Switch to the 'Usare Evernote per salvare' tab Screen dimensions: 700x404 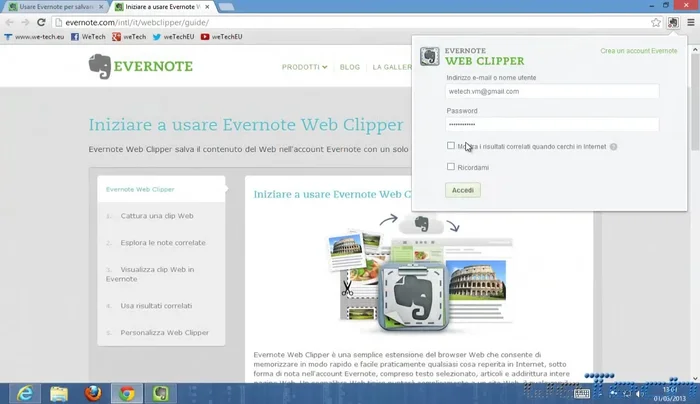coord(56,7)
